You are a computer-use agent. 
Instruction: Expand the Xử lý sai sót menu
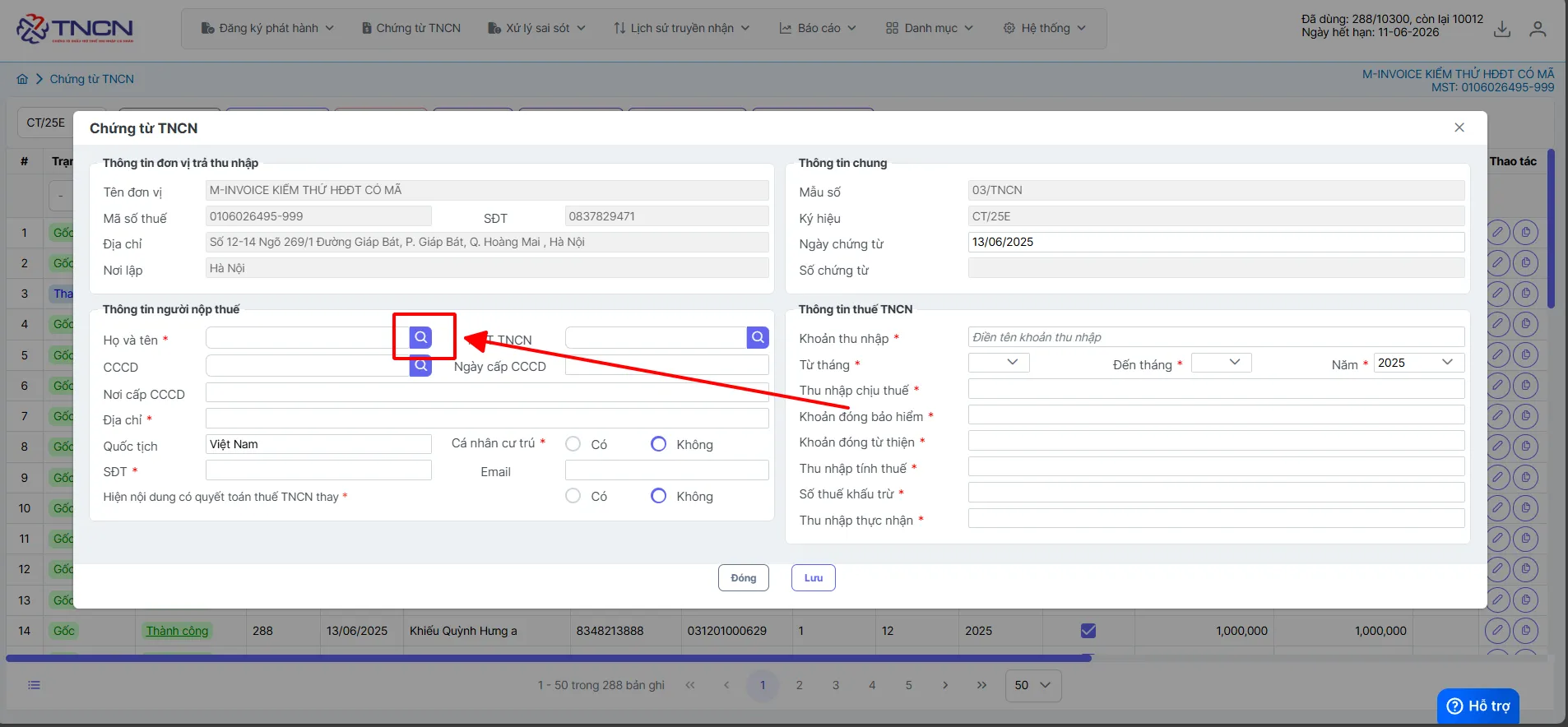536,28
